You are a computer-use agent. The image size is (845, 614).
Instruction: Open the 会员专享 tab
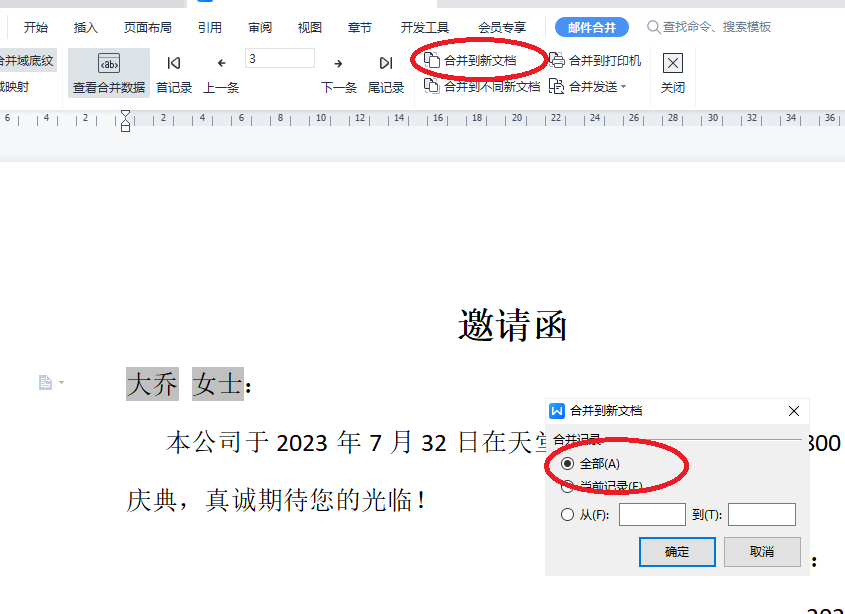pos(502,27)
